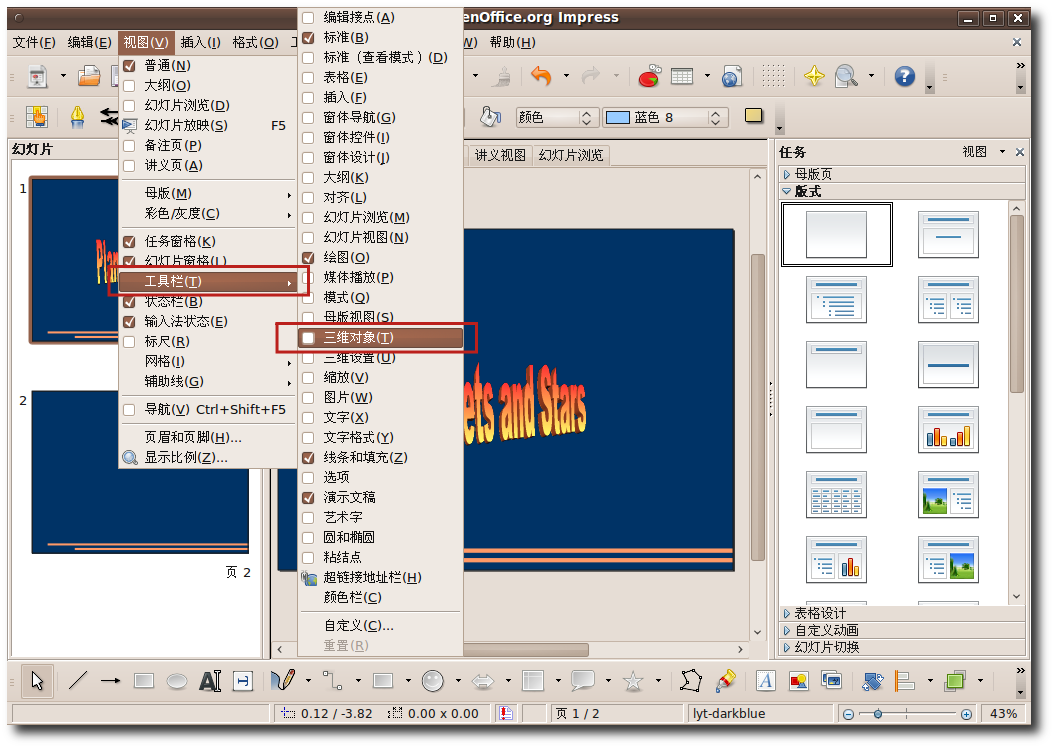This screenshot has height=748, width=1054.
Task: Toggle the display grid icon
Action: [x=773, y=76]
